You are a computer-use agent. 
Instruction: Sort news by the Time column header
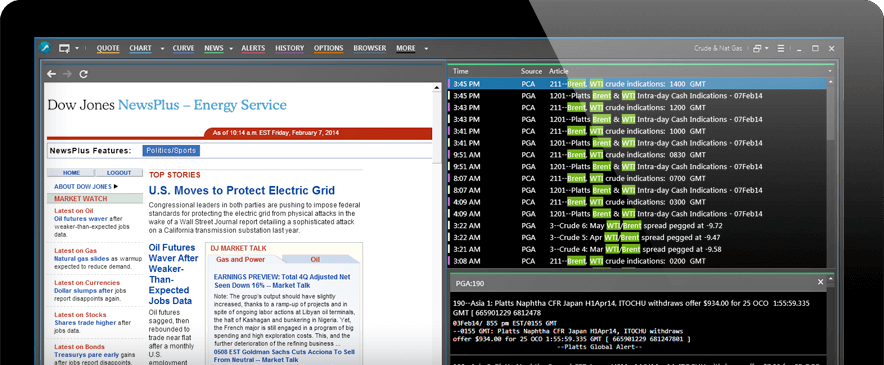coord(461,71)
